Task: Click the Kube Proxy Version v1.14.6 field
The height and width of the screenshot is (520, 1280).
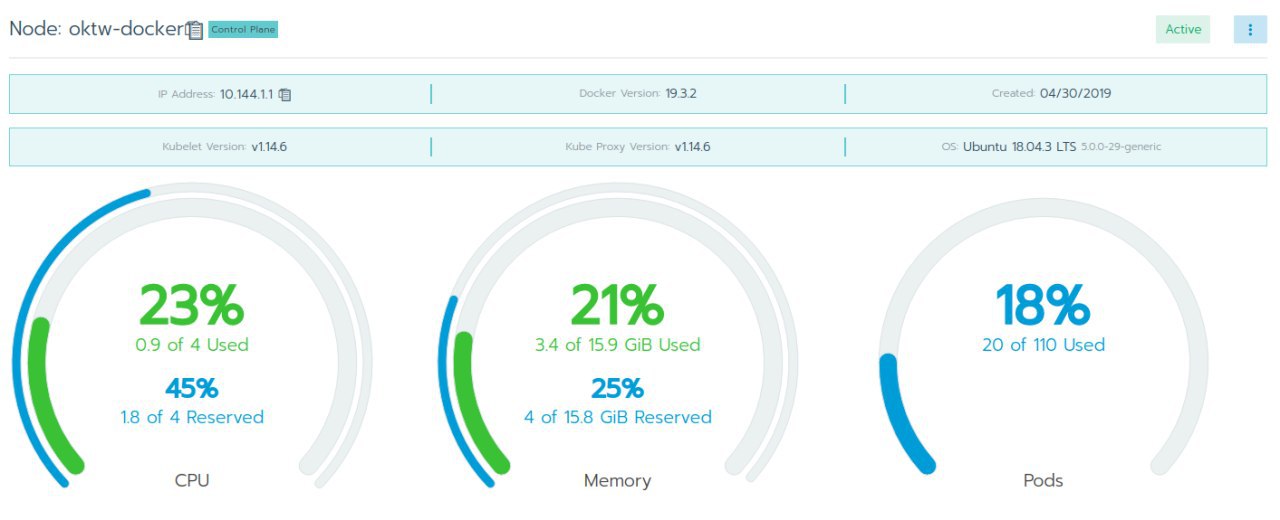Action: pos(638,146)
